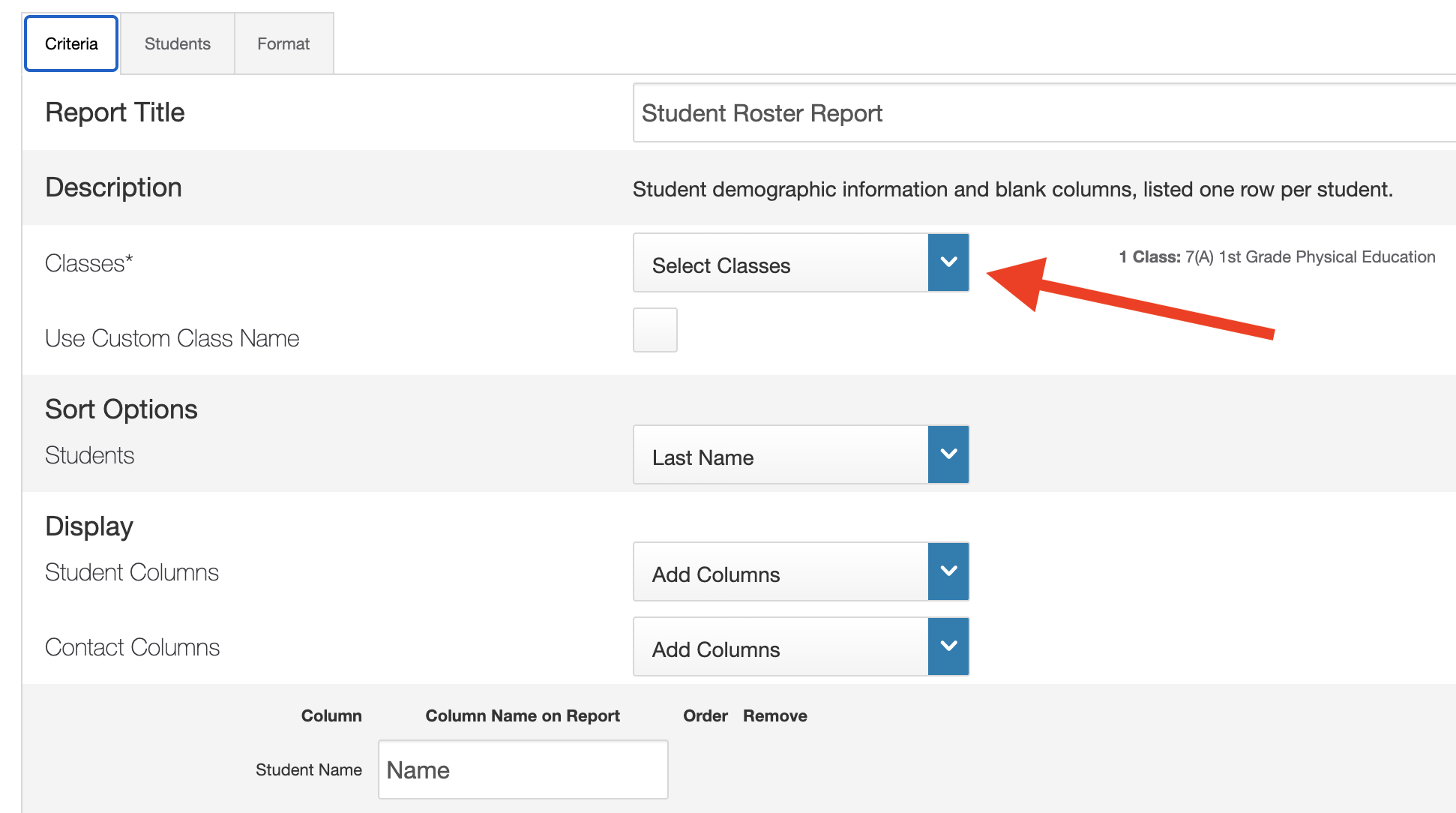This screenshot has height=813, width=1456.
Task: Click the Order column header
Action: (705, 716)
